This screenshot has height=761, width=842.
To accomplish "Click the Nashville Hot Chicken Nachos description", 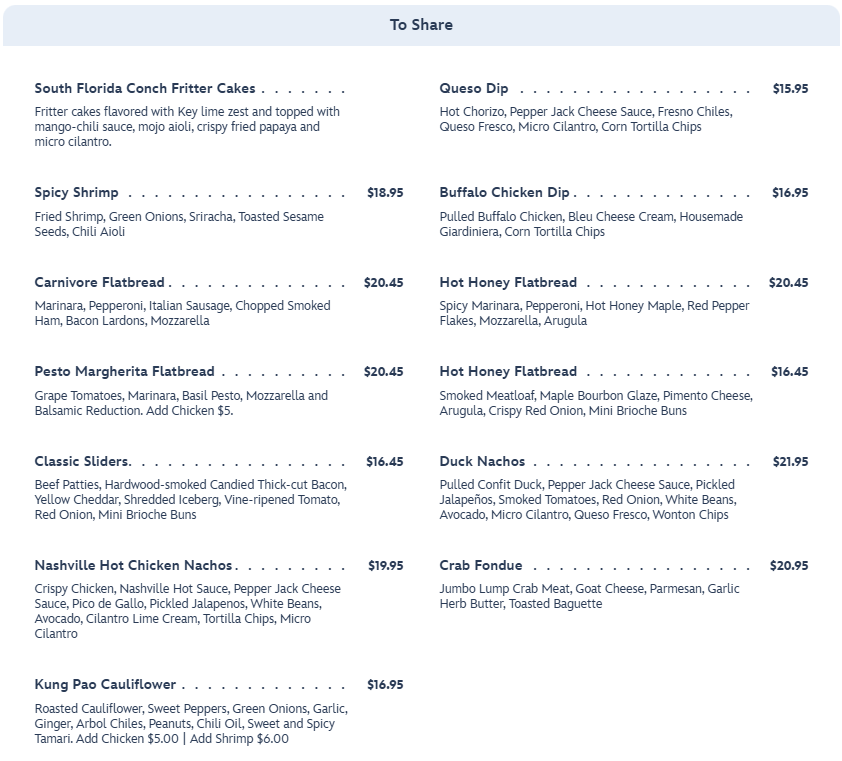I will [188, 611].
